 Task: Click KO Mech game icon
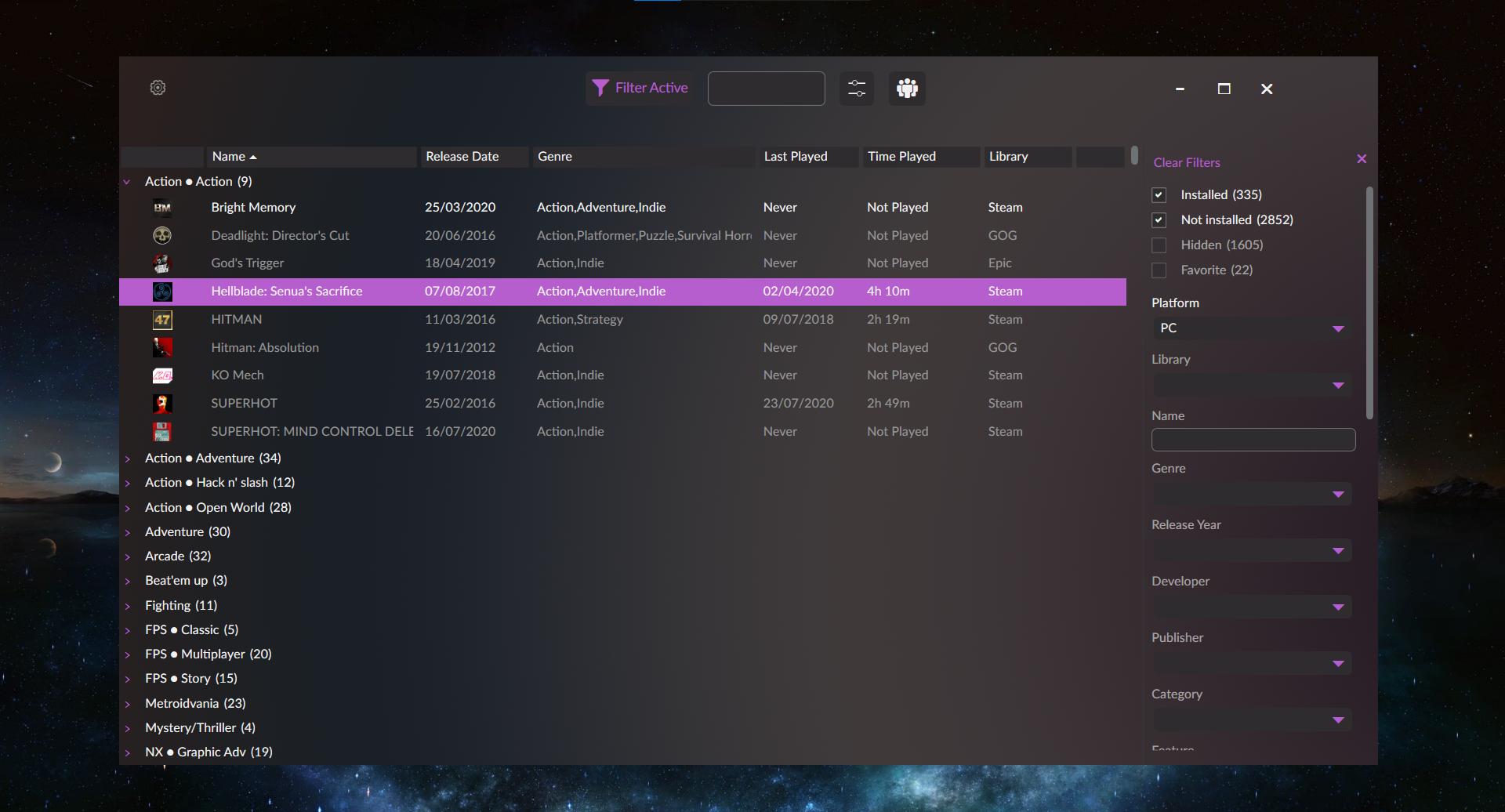[x=162, y=375]
